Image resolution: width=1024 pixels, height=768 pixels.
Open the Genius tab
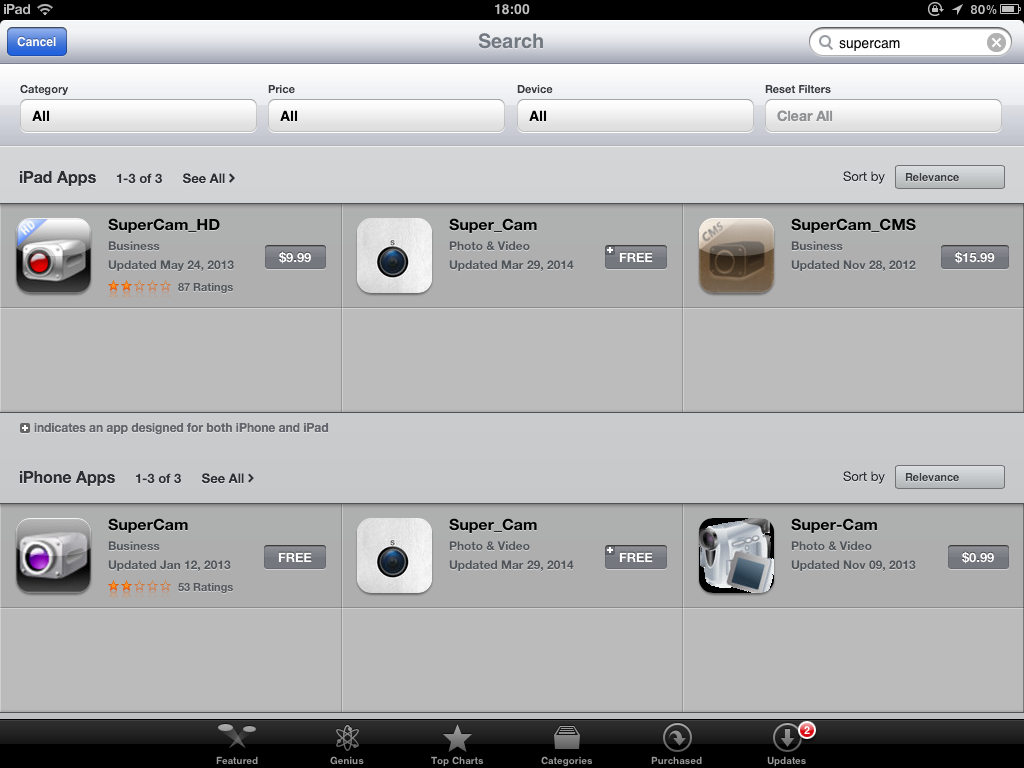[347, 744]
